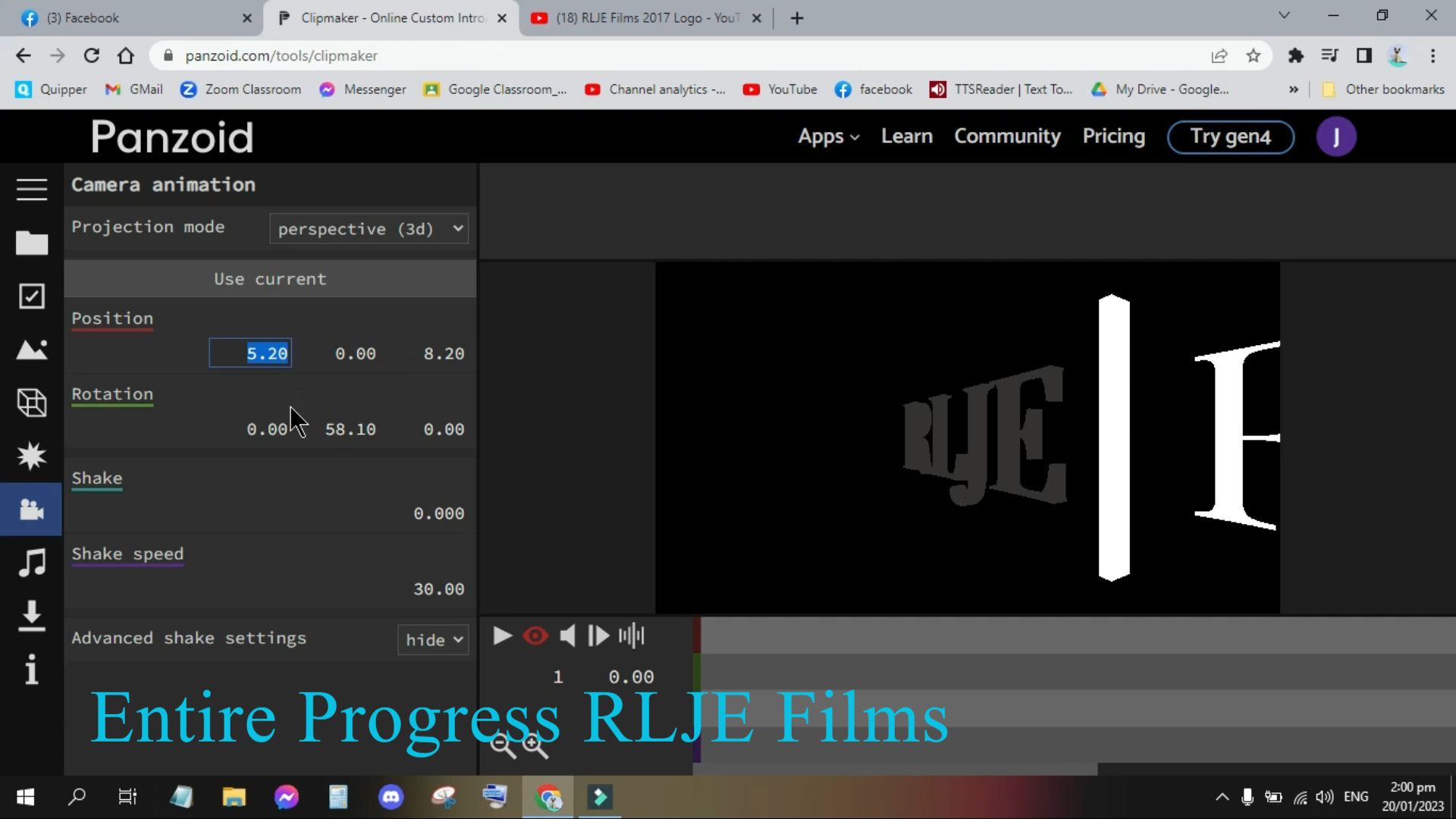Select Position Y value 0.00
This screenshot has width=1456, height=819.
[355, 353]
